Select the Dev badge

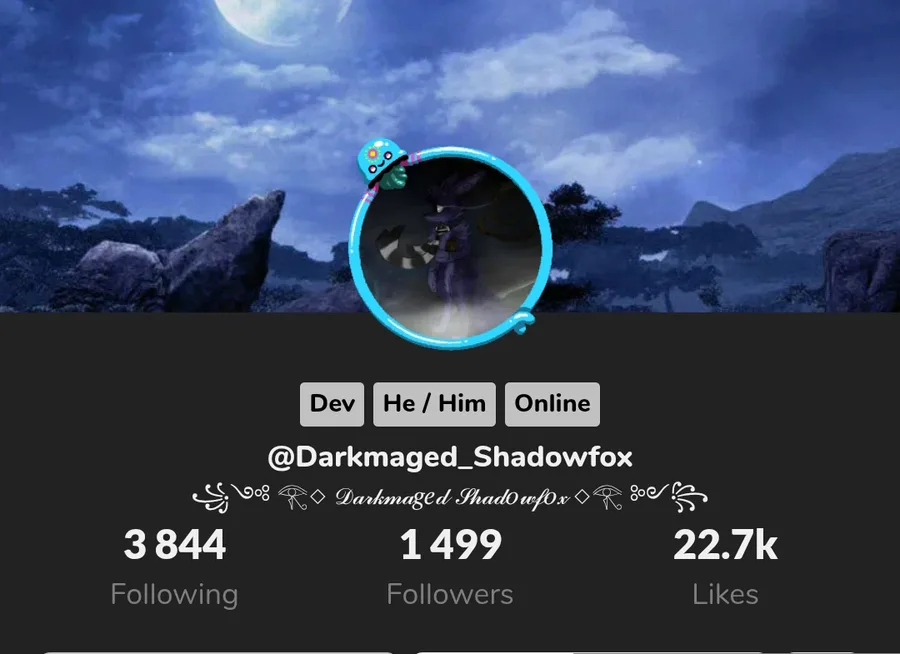332,404
